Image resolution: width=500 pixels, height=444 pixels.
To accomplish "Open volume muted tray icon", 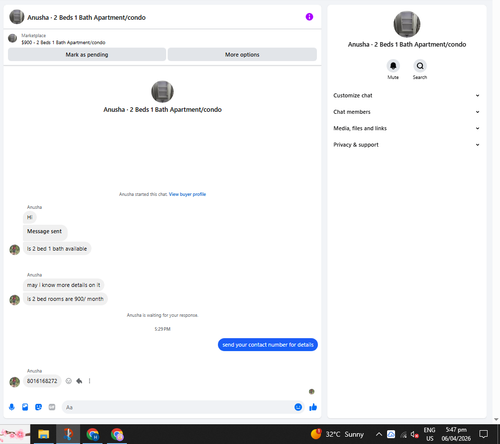I will tap(414, 434).
